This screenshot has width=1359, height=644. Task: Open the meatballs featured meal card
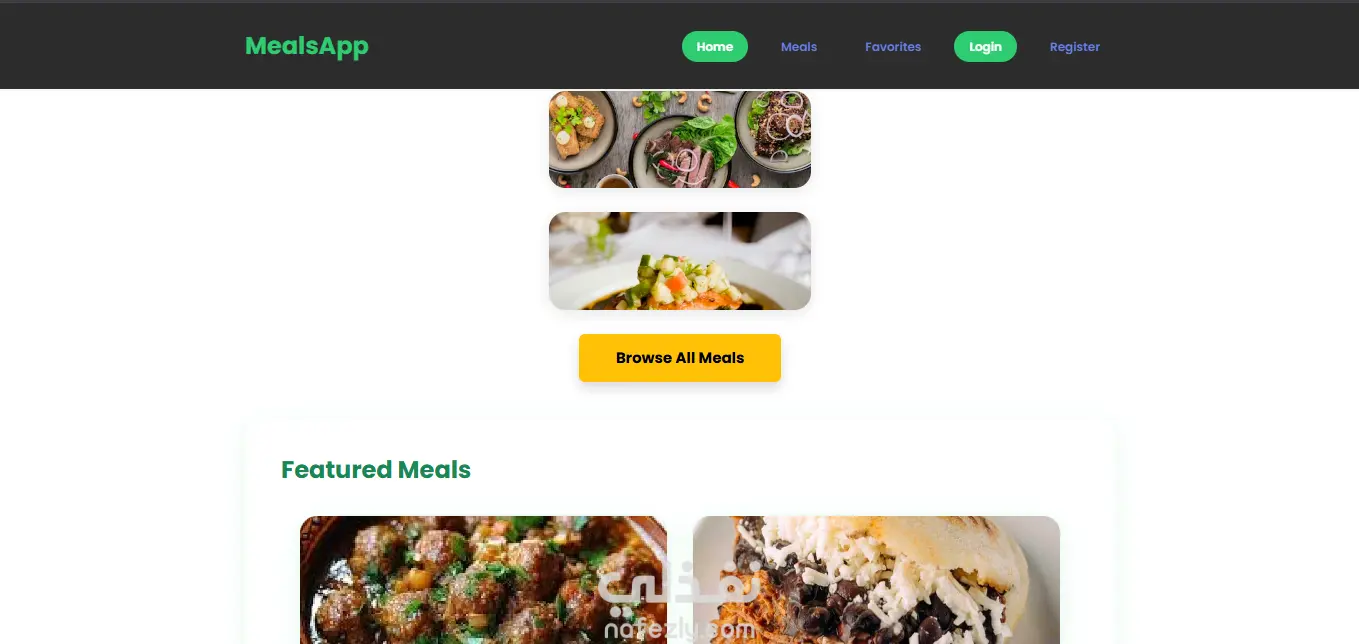pos(483,580)
